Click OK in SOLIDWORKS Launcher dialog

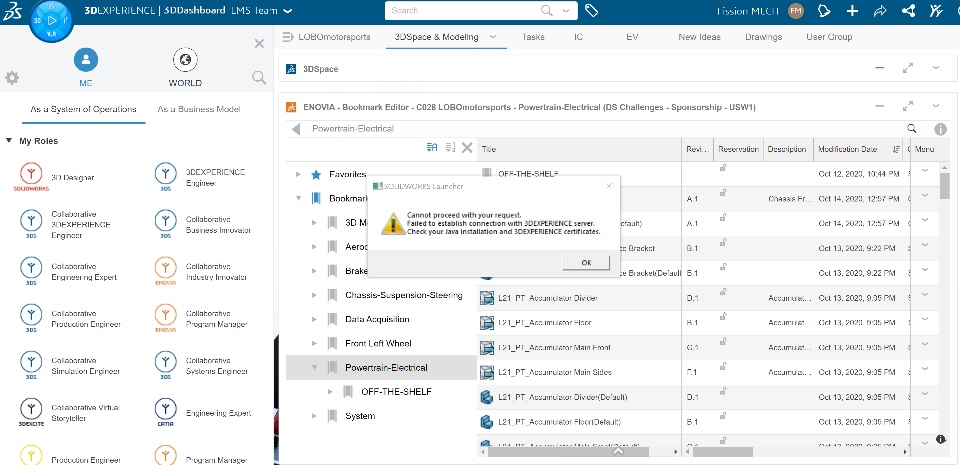click(586, 262)
